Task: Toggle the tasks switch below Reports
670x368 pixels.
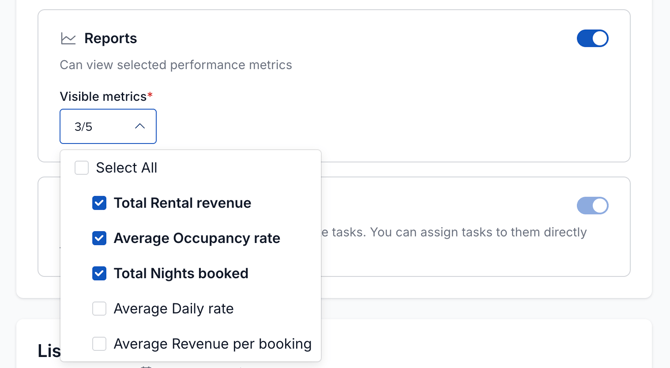Action: (593, 206)
